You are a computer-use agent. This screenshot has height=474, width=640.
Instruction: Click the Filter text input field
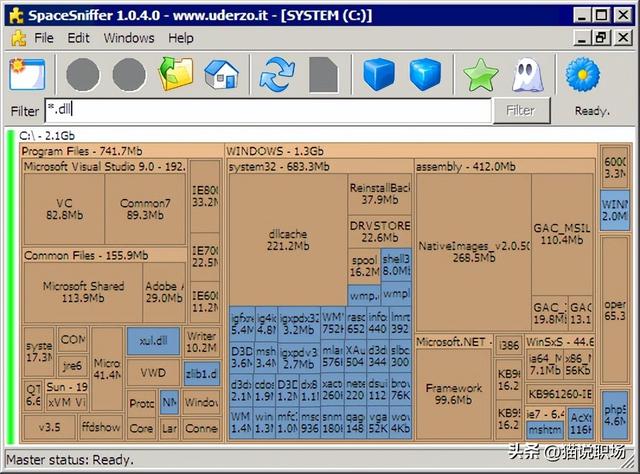click(x=268, y=111)
